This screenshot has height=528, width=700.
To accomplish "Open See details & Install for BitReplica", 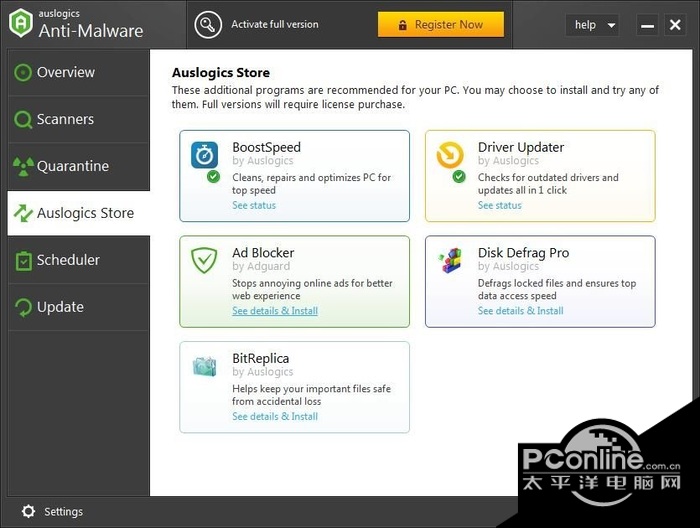I will [x=275, y=416].
